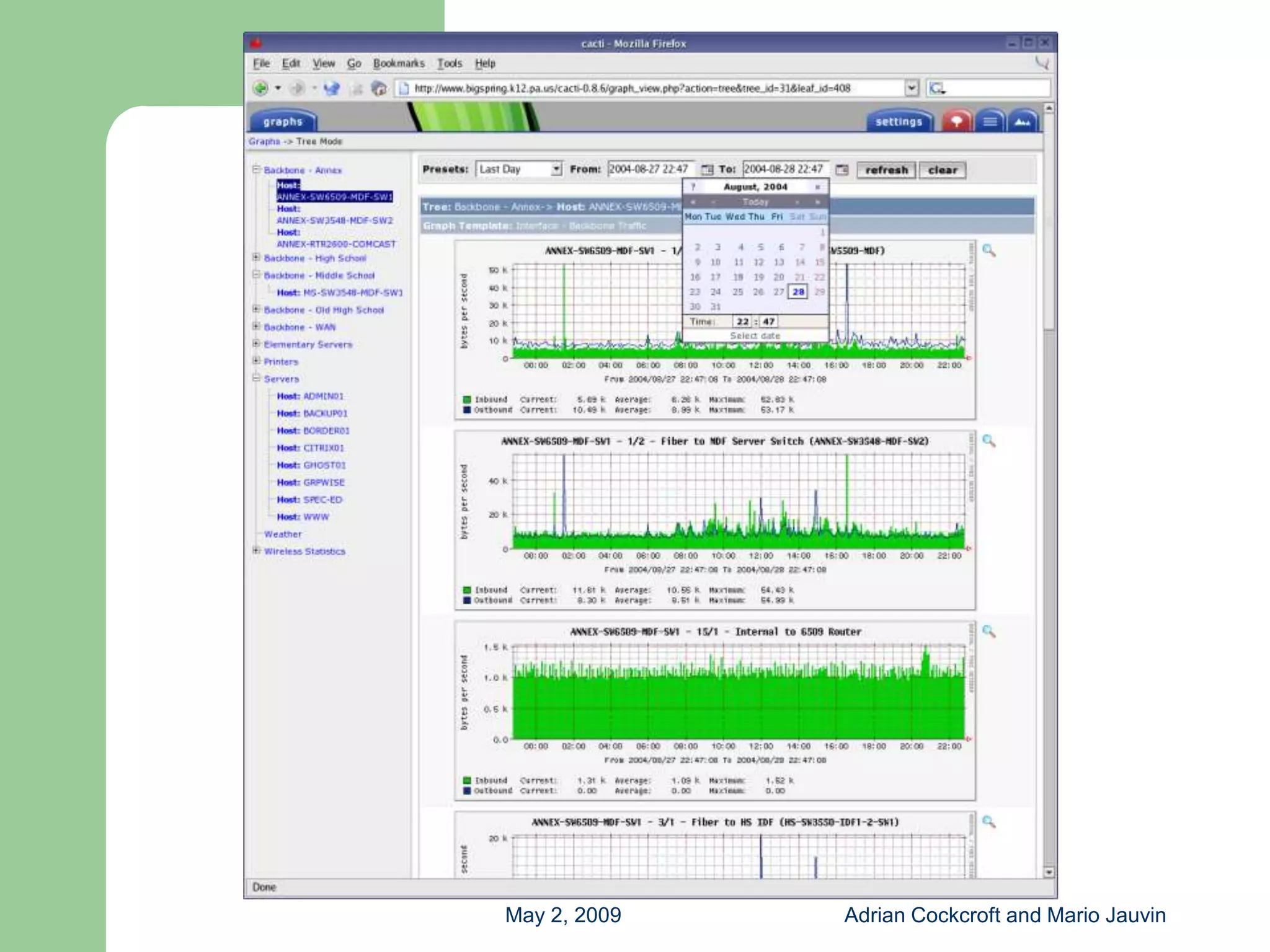The height and width of the screenshot is (952, 1270).
Task: Open the File menu
Action: click(261, 63)
